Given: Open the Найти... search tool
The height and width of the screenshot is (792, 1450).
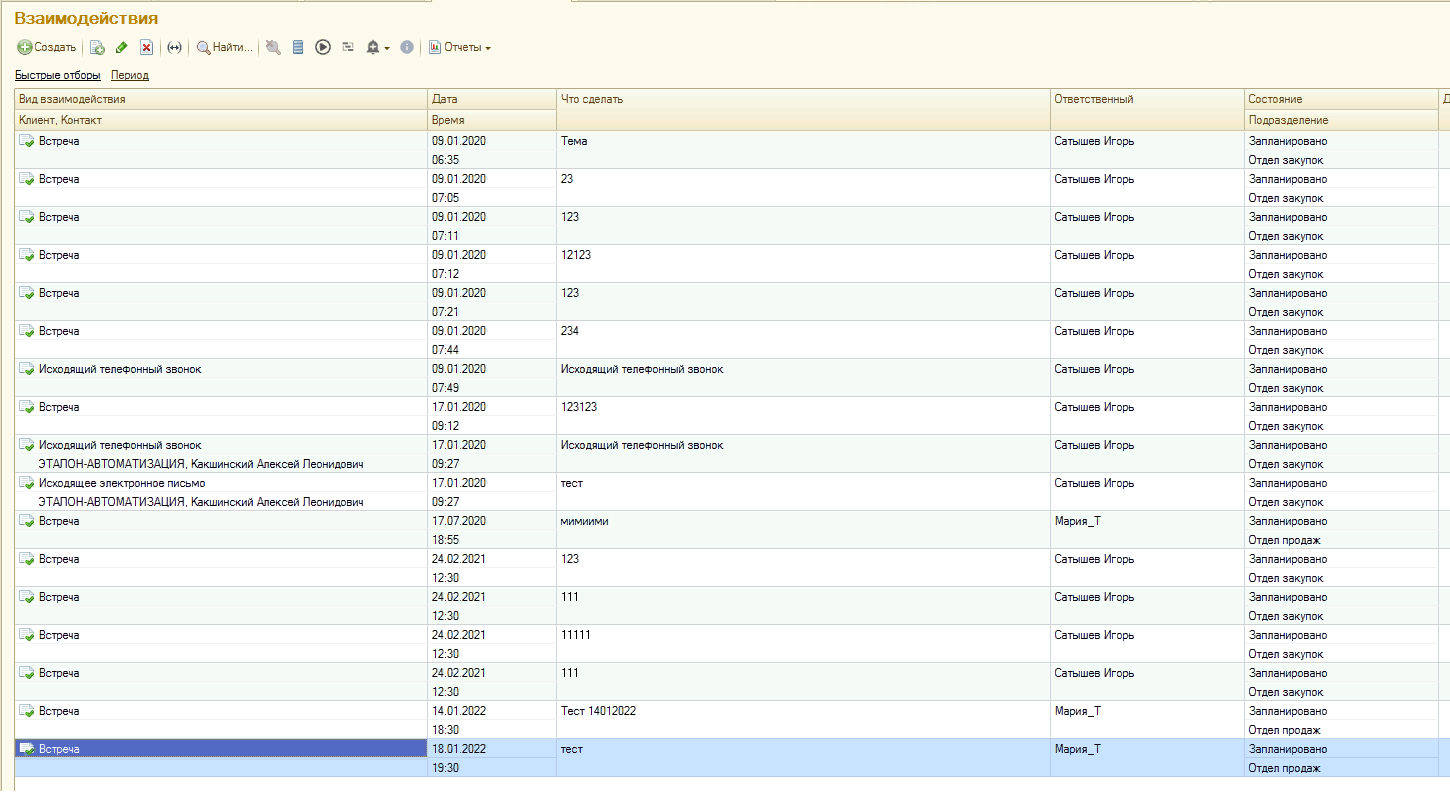Looking at the screenshot, I should 225,47.
